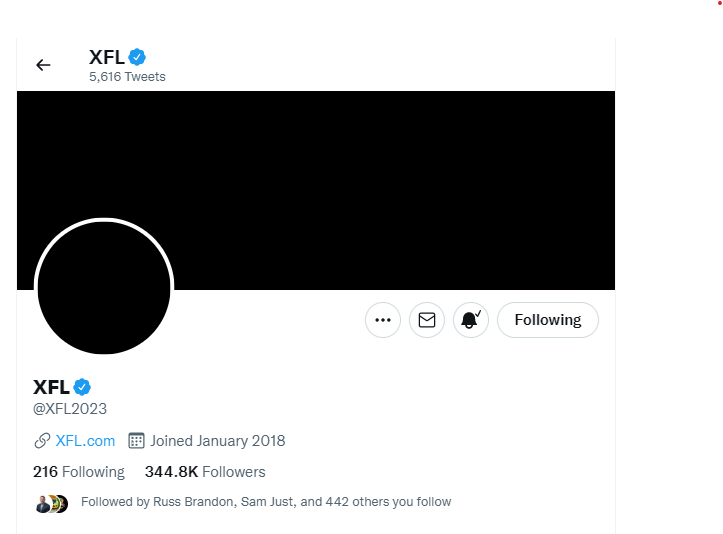Click the mutual followers' small avatars
The width and height of the screenshot is (723, 534).
[x=51, y=503]
